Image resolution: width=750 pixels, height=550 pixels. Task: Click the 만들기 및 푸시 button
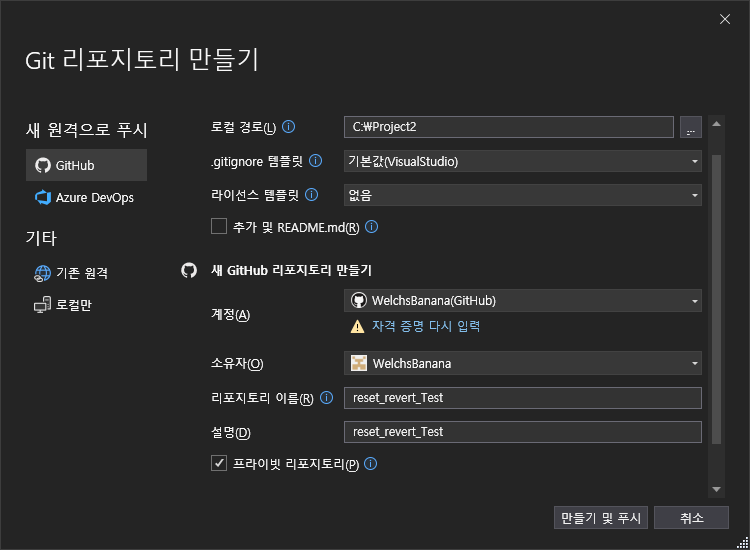pyautogui.click(x=601, y=517)
